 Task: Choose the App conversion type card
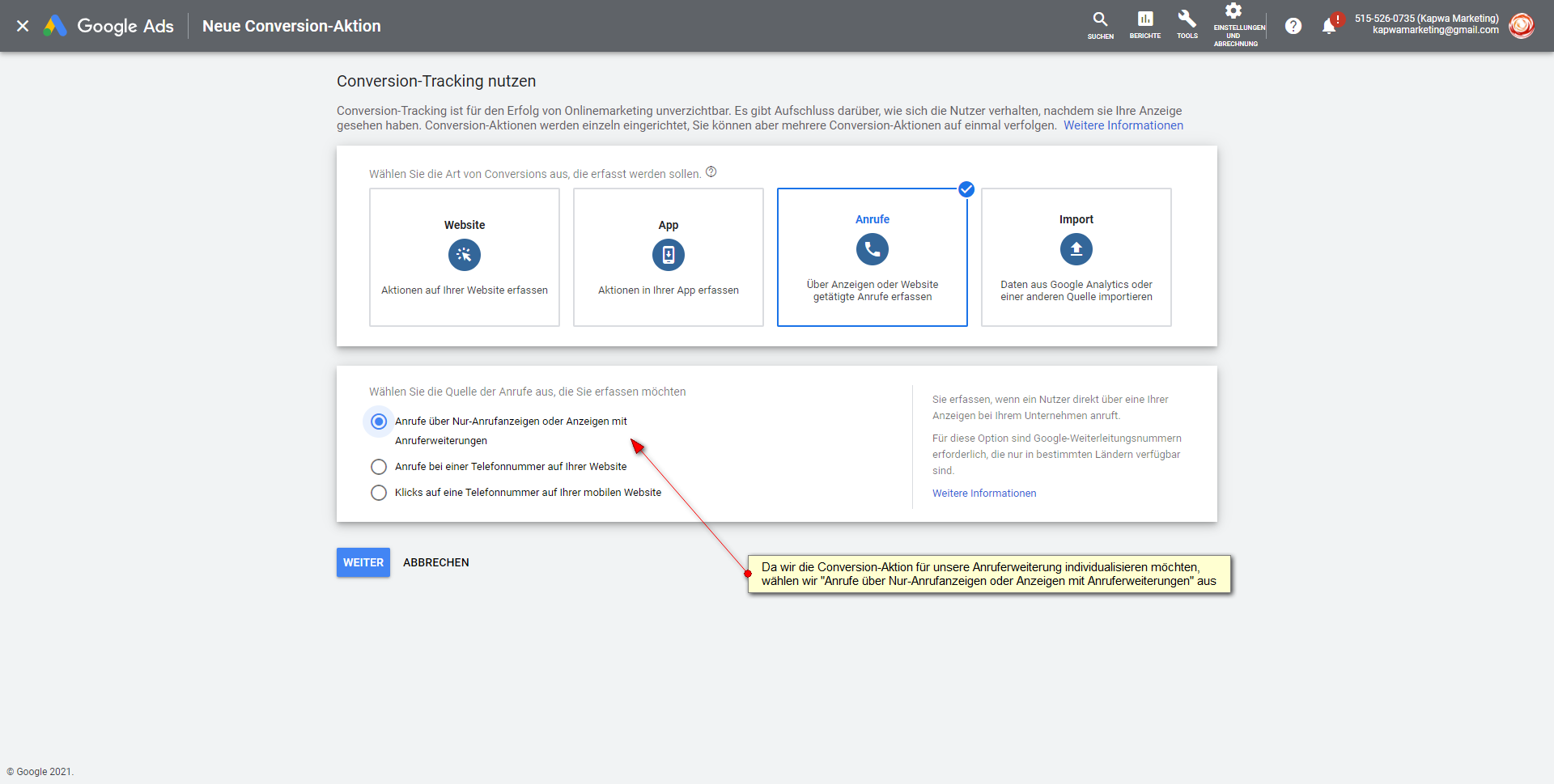[669, 257]
